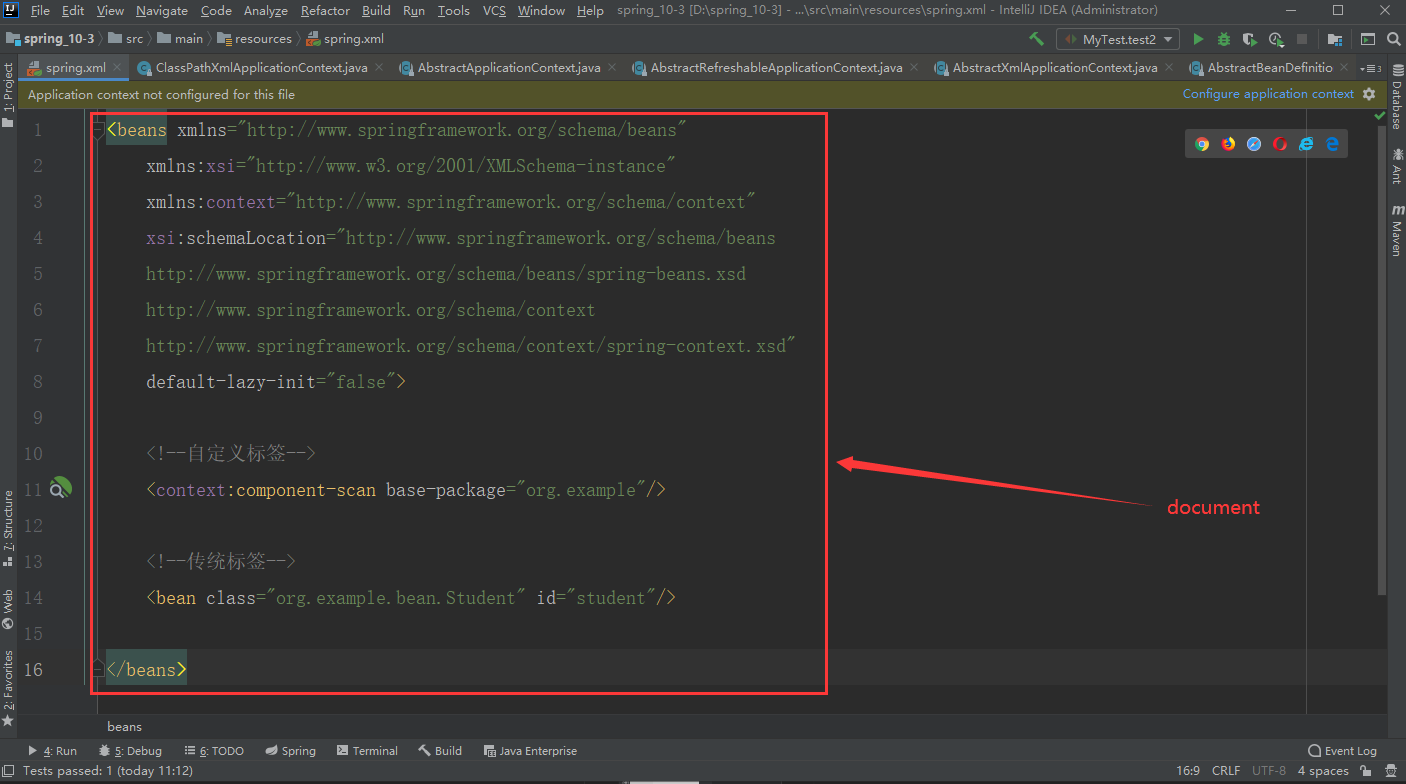Change CRLF line separator in status bar
Viewport: 1406px width, 784px height.
1225,771
